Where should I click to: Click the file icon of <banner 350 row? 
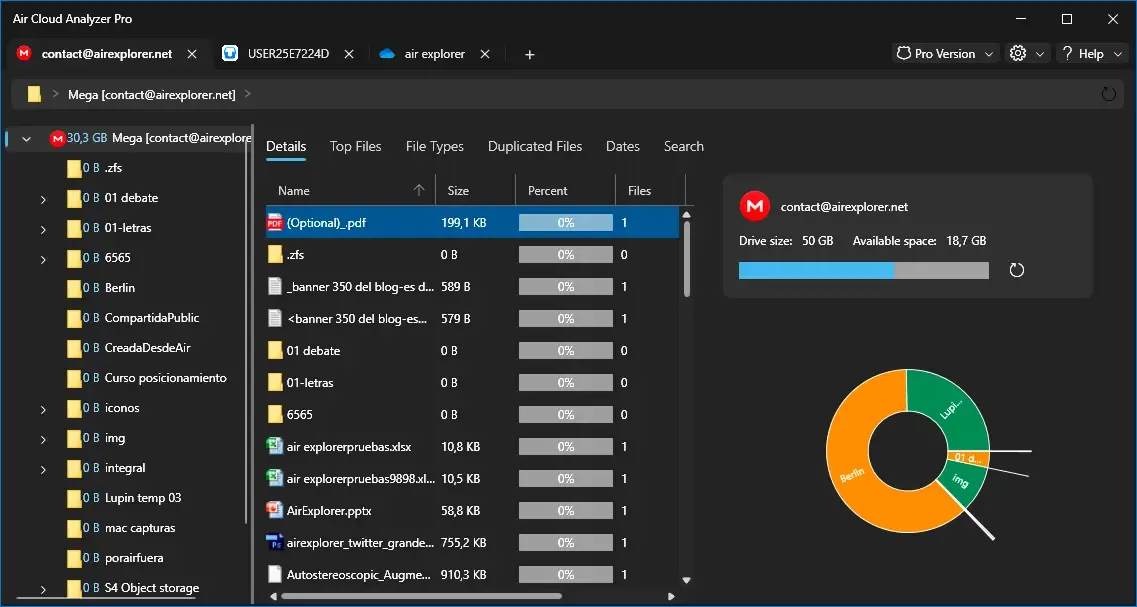pos(275,318)
